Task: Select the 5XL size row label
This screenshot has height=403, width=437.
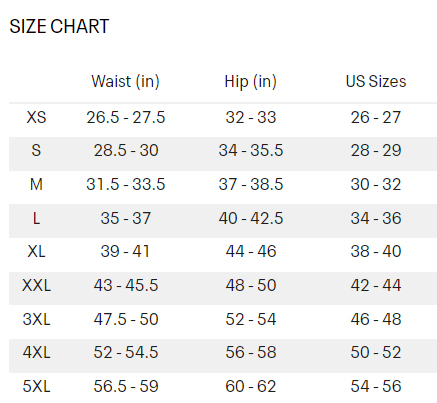Action: (36, 386)
